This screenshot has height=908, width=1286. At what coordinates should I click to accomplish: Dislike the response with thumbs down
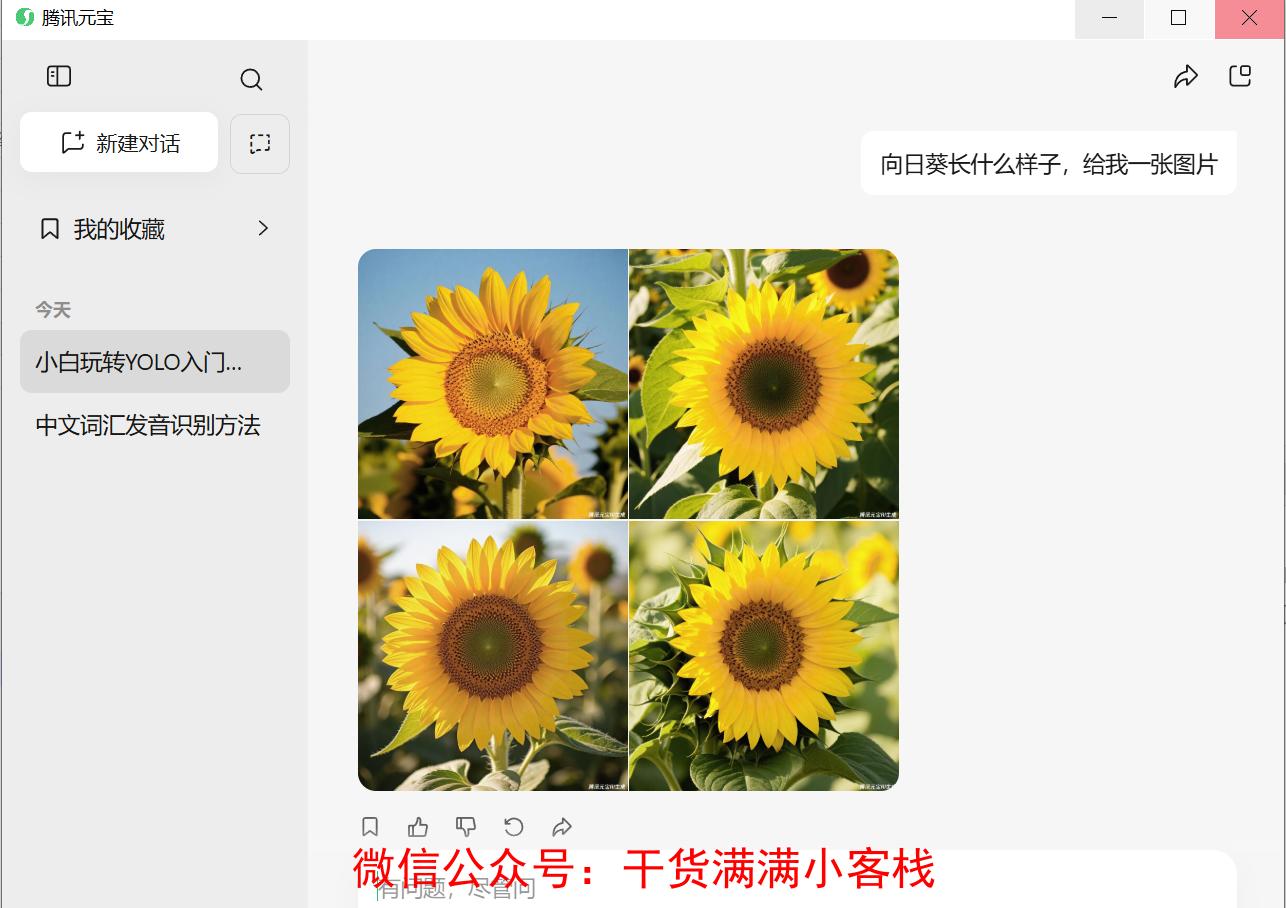pyautogui.click(x=466, y=827)
